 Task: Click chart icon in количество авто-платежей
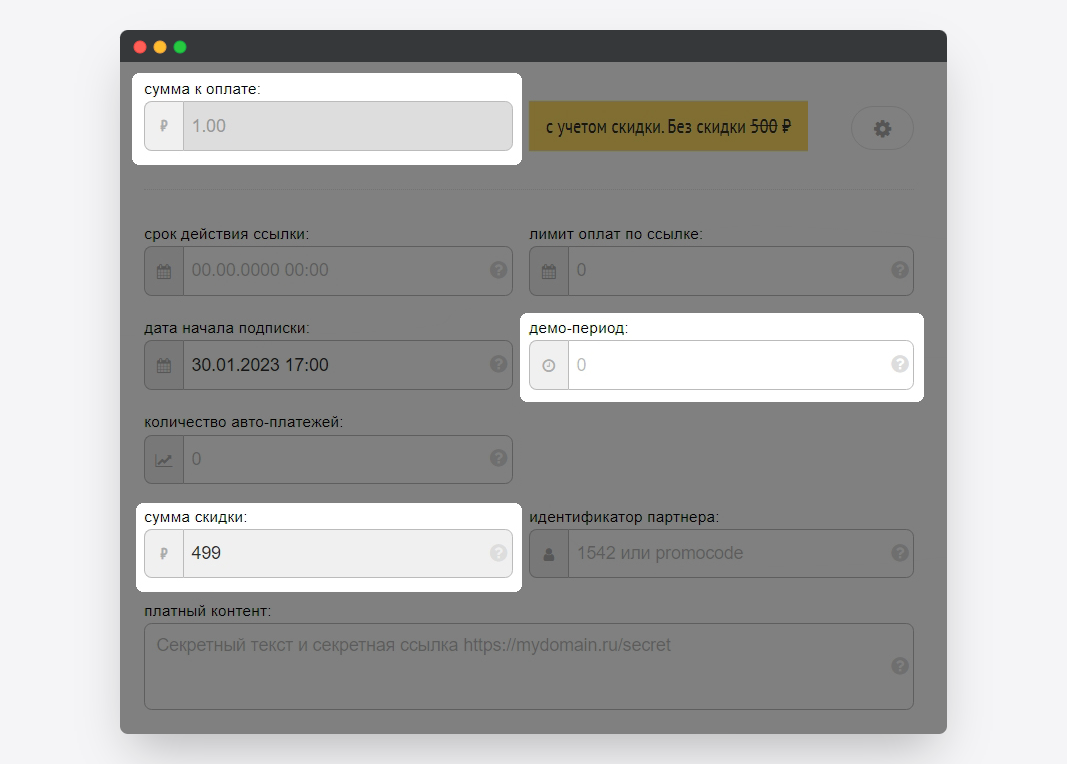click(164, 459)
